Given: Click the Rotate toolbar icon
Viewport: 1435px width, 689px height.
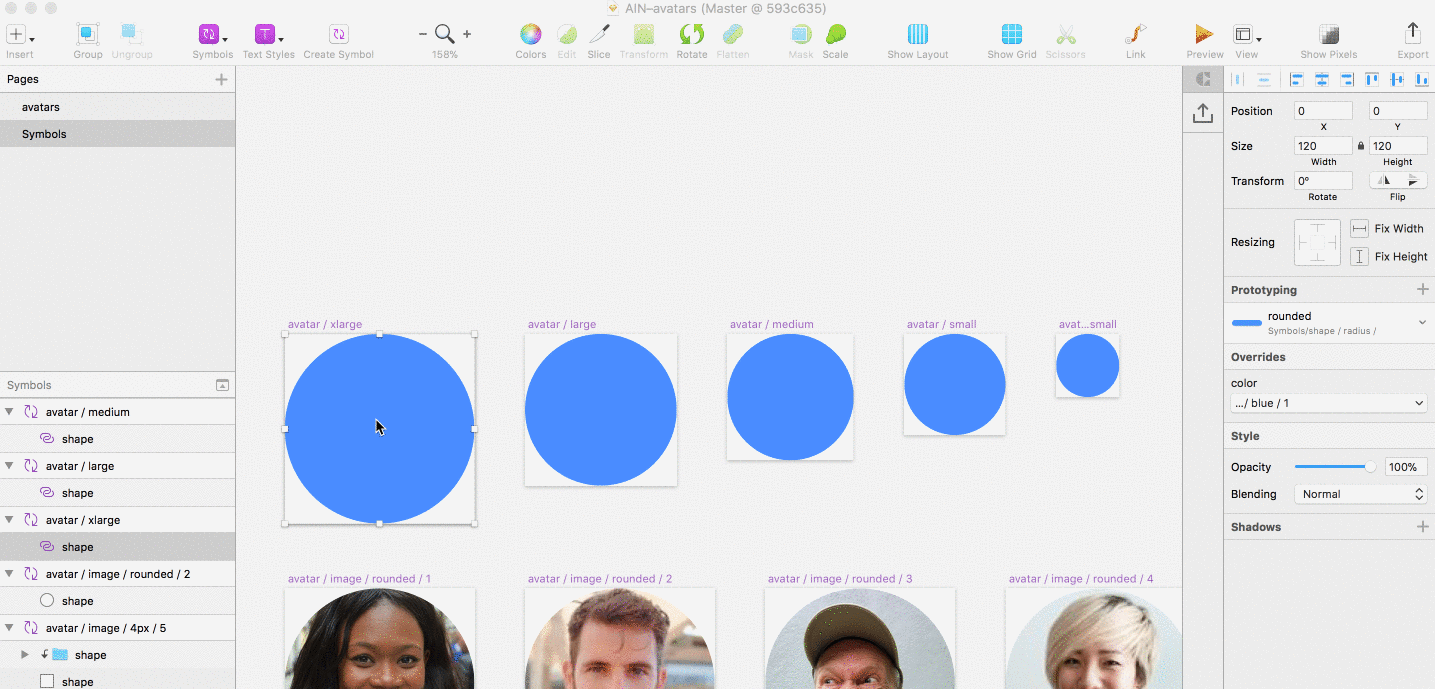Looking at the screenshot, I should (x=691, y=35).
